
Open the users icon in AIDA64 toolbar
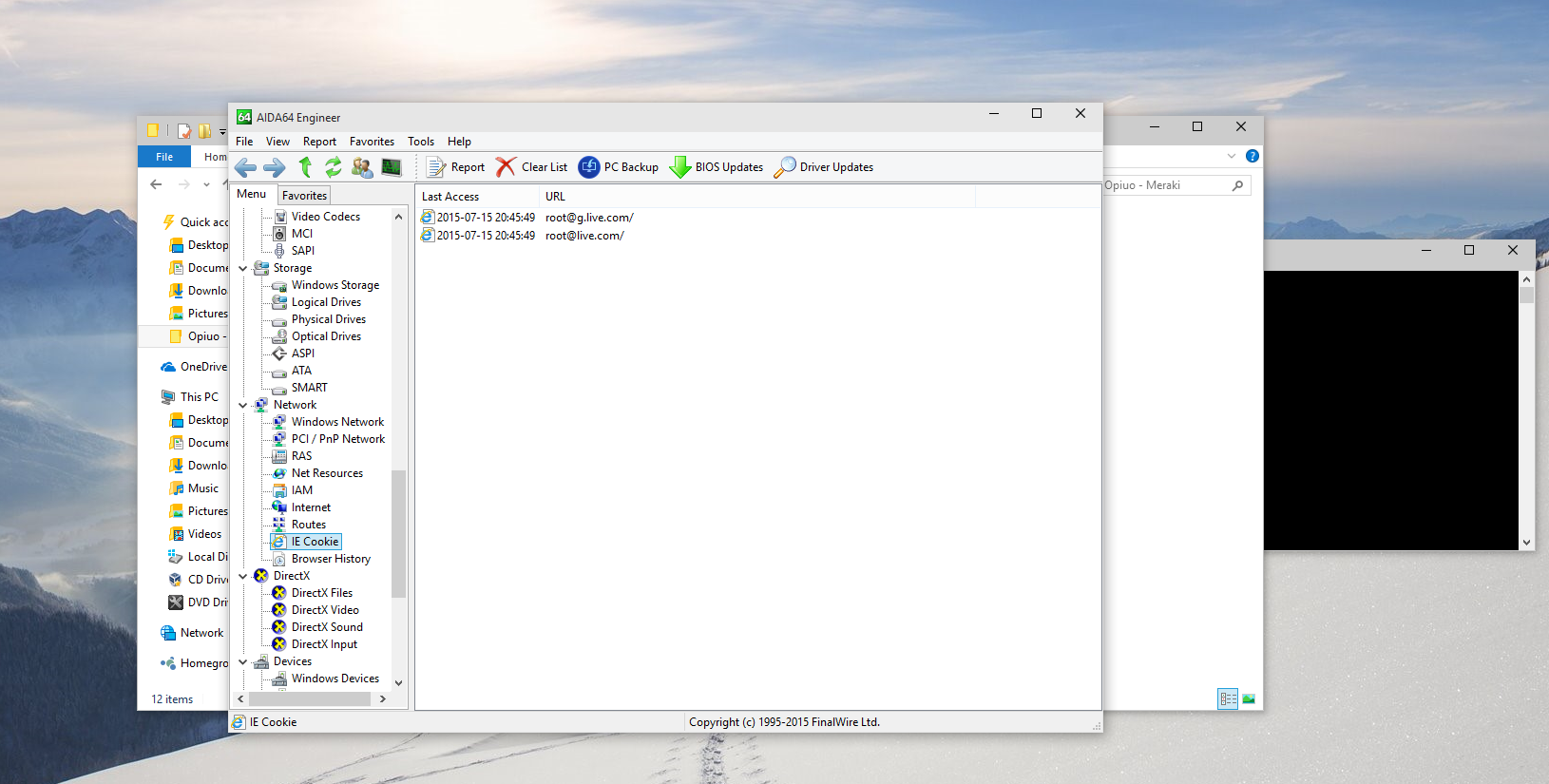point(362,167)
